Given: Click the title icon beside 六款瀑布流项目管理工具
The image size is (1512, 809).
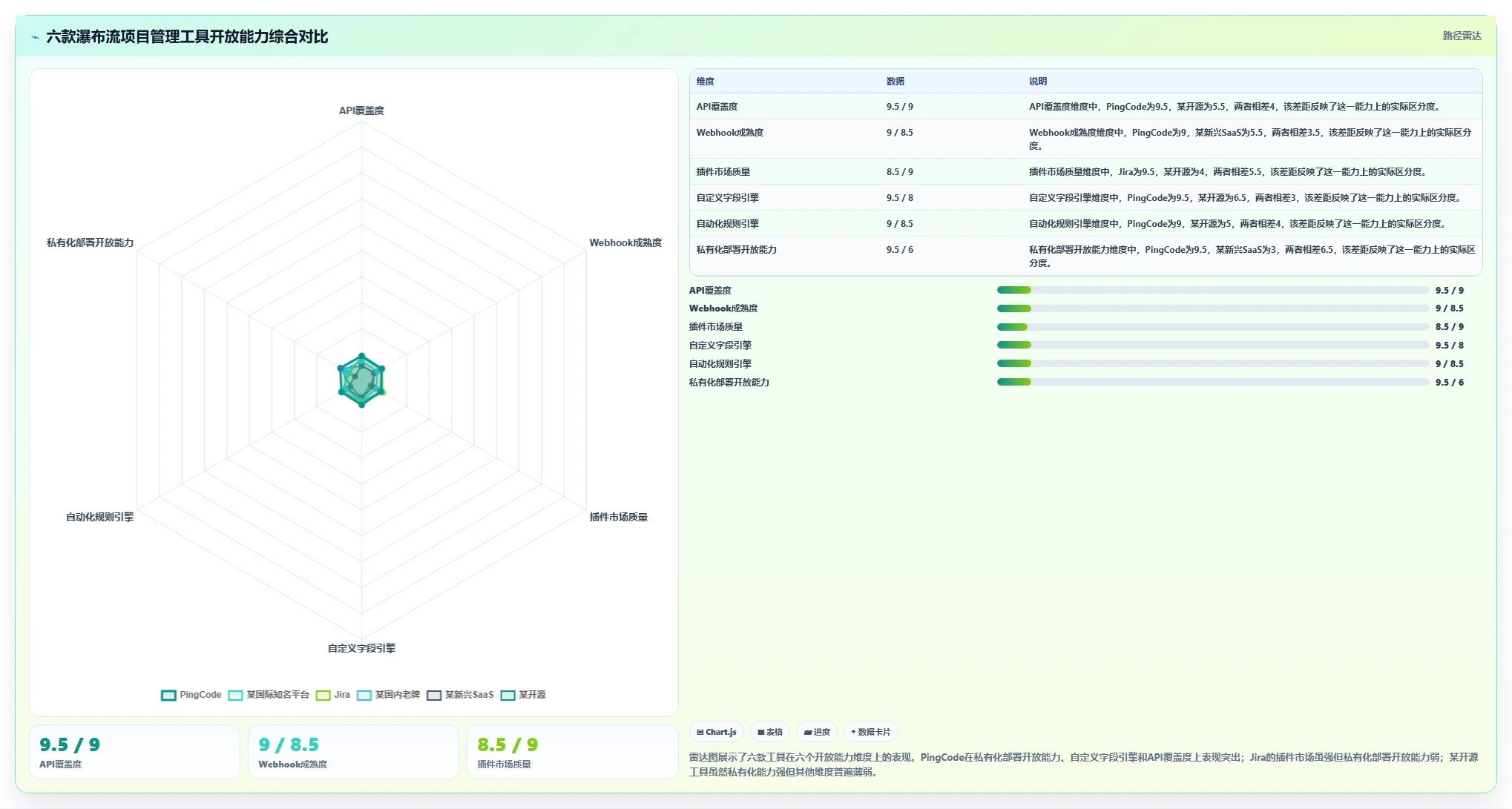Looking at the screenshot, I should [35, 37].
